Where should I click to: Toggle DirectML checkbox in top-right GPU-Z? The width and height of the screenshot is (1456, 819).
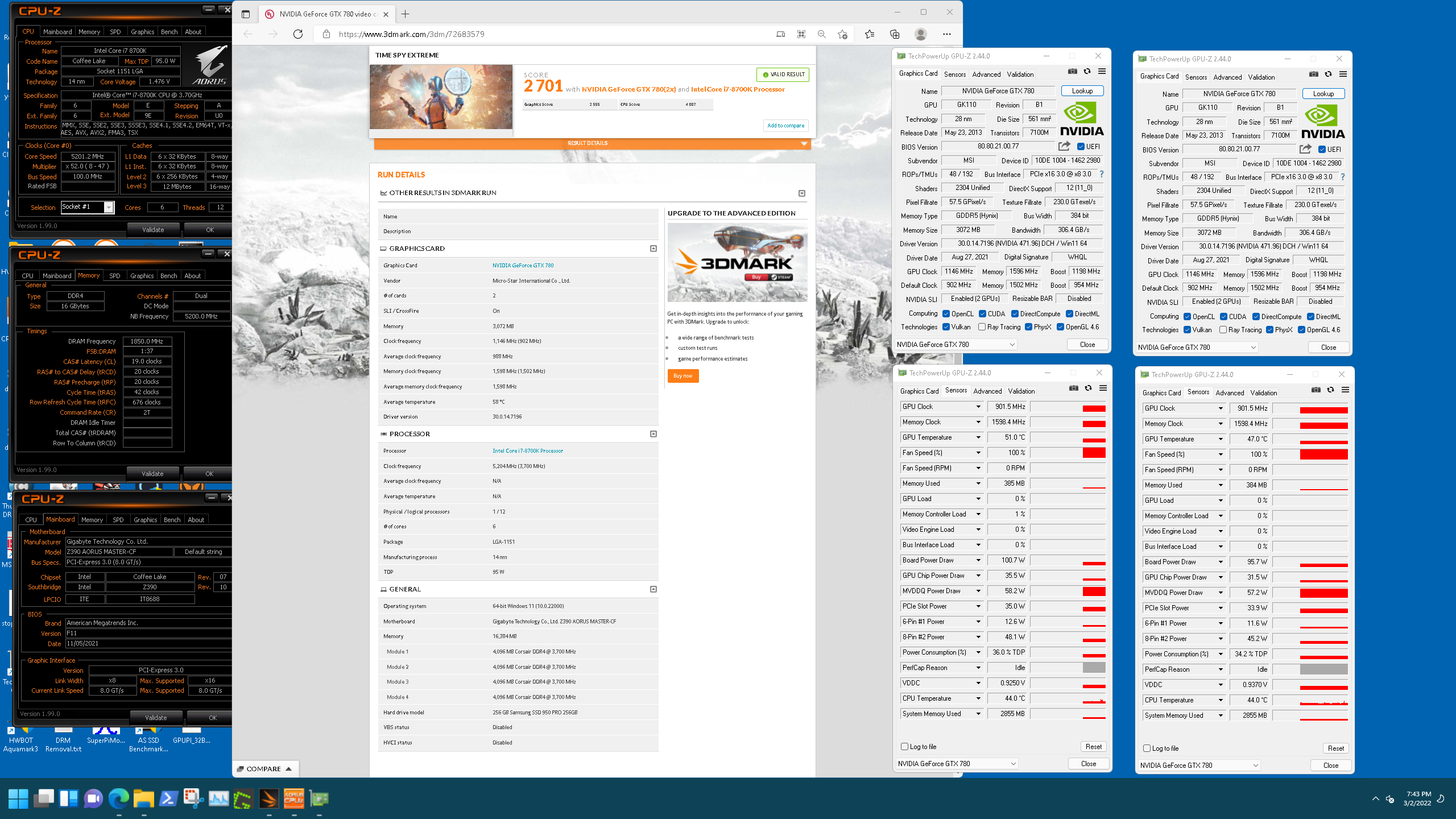[1310, 317]
